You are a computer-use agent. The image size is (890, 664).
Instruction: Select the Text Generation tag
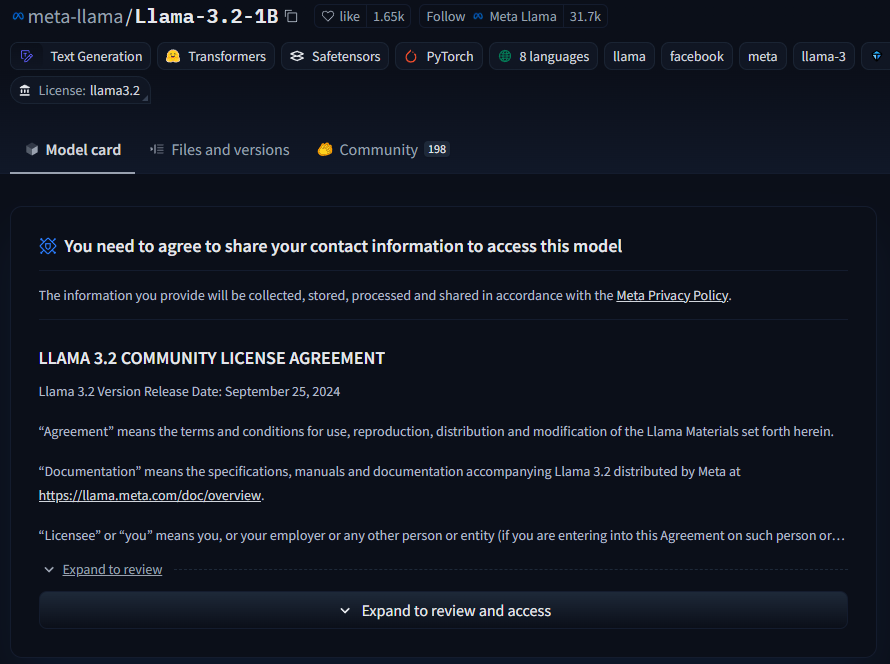81,56
